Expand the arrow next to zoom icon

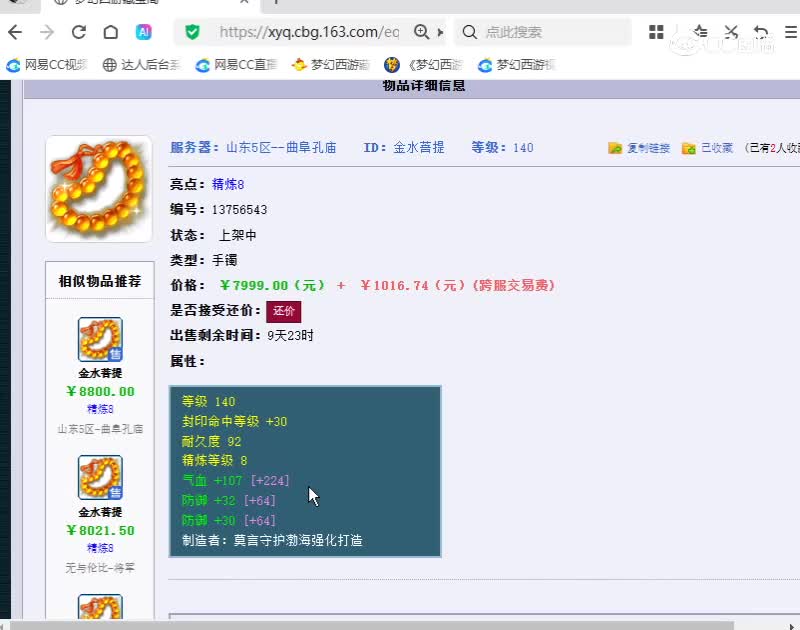[x=440, y=32]
